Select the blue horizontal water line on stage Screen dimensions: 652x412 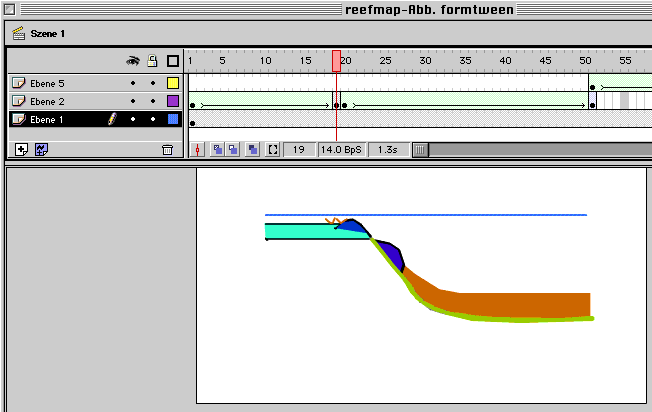click(x=426, y=215)
